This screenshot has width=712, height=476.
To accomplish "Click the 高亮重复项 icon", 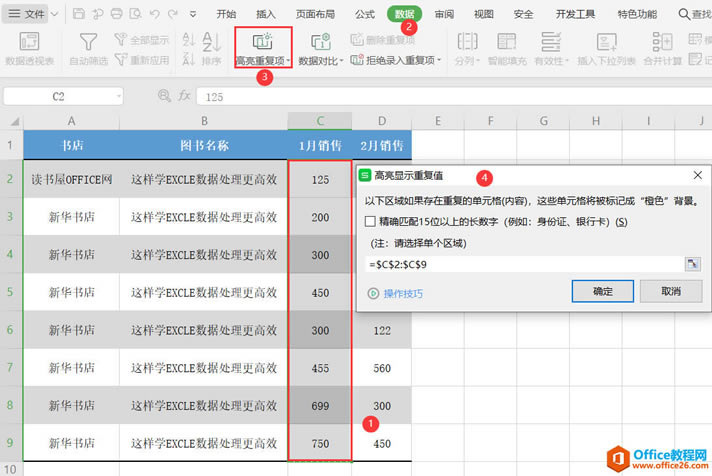I will [262, 41].
